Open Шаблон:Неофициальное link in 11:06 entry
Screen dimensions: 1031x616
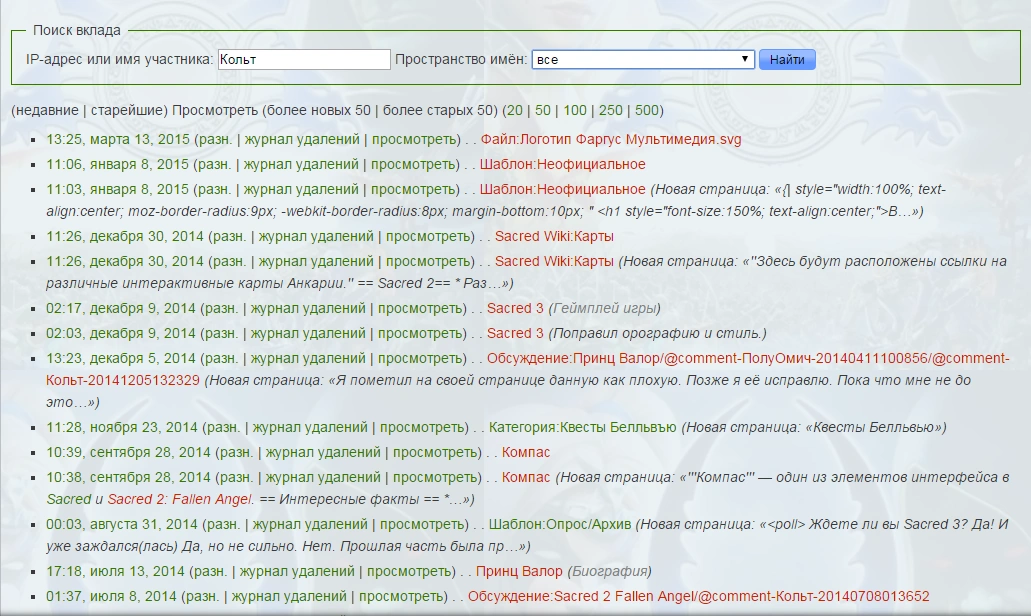(x=562, y=164)
